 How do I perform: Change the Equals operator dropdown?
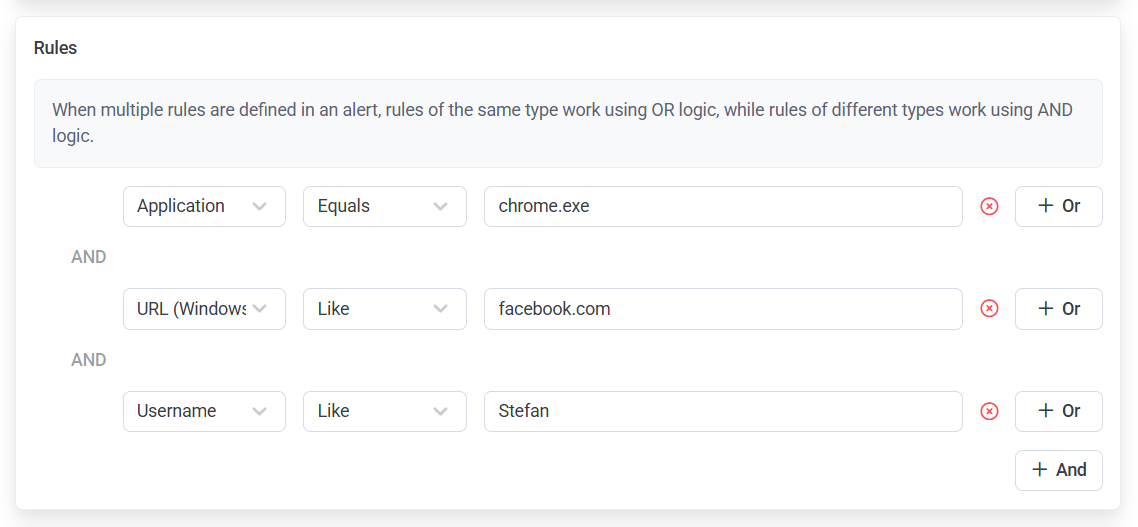click(384, 207)
